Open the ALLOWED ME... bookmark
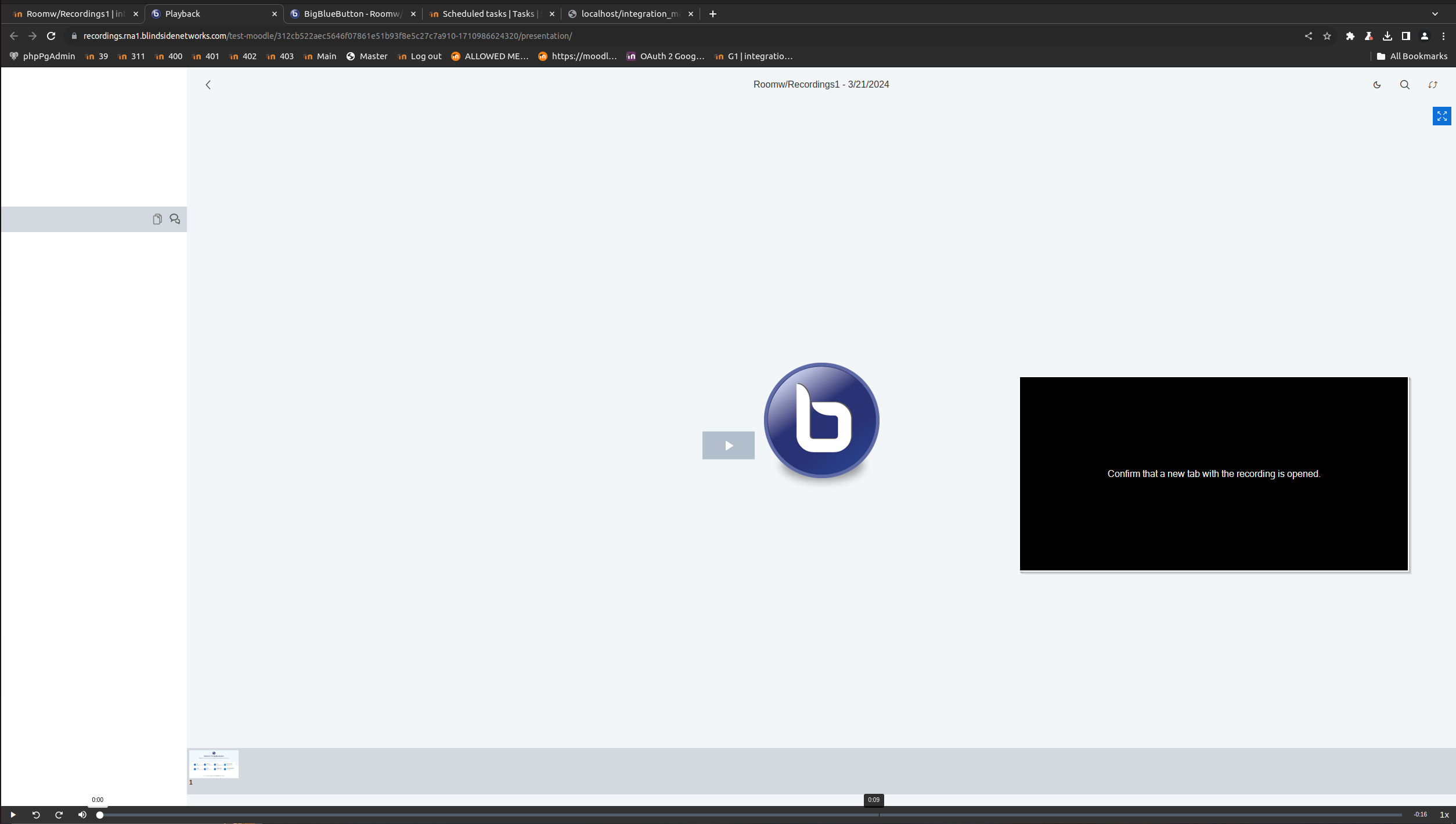 click(490, 56)
